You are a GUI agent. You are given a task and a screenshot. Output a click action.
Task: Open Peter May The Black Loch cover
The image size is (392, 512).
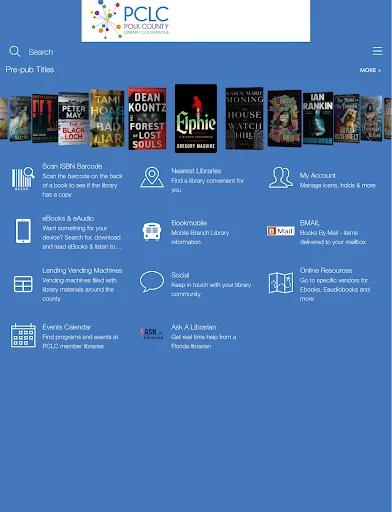click(x=73, y=118)
